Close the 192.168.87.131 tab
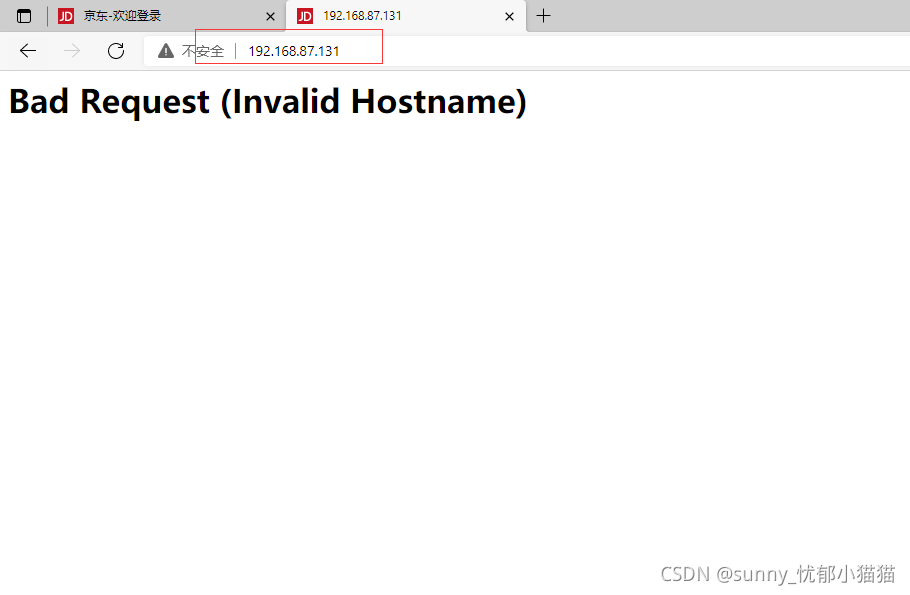This screenshot has height=595, width=910. tap(509, 17)
